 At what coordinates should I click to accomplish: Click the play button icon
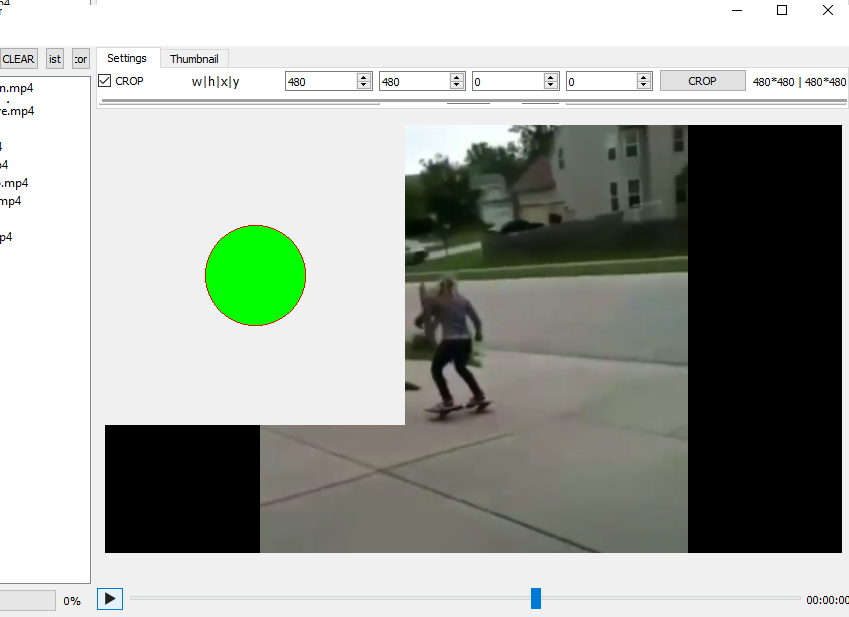(110, 599)
